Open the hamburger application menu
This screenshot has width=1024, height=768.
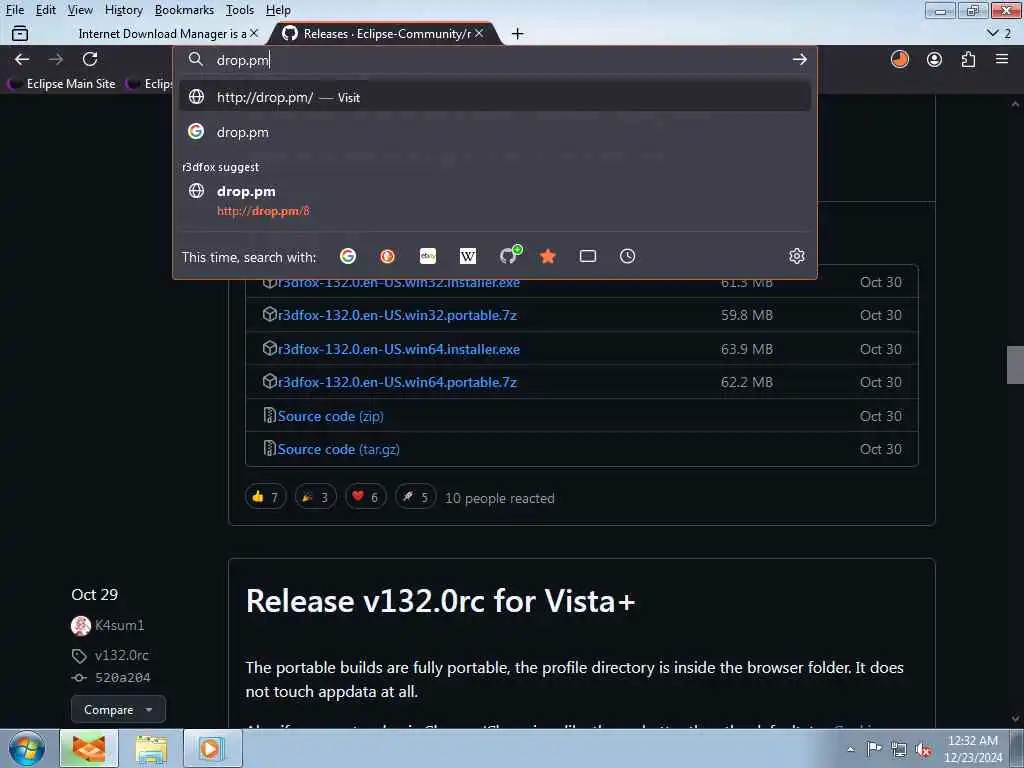click(1002, 59)
